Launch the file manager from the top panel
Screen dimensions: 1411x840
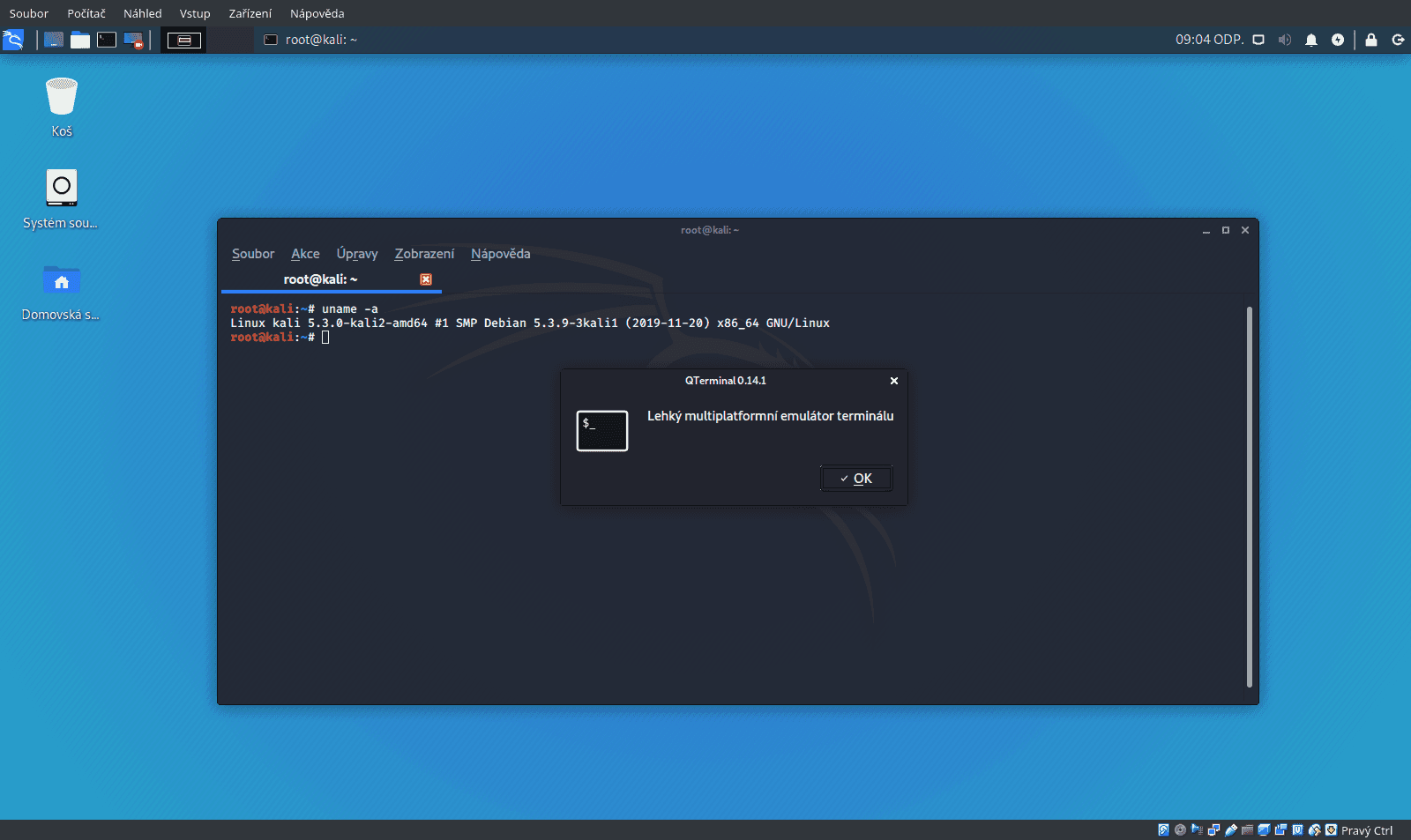pyautogui.click(x=80, y=40)
